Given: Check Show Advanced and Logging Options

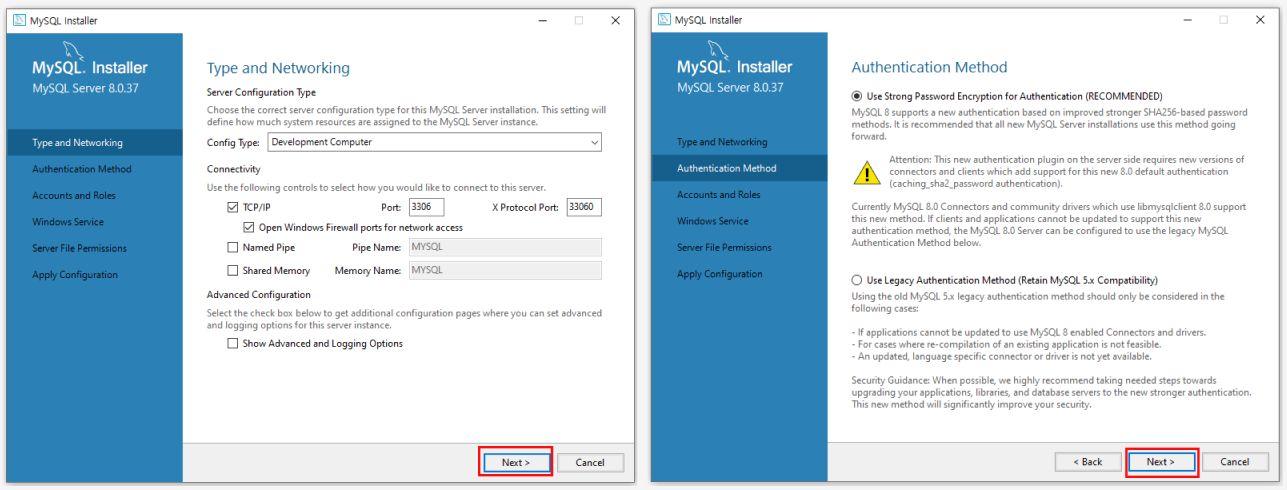Looking at the screenshot, I should (x=233, y=343).
